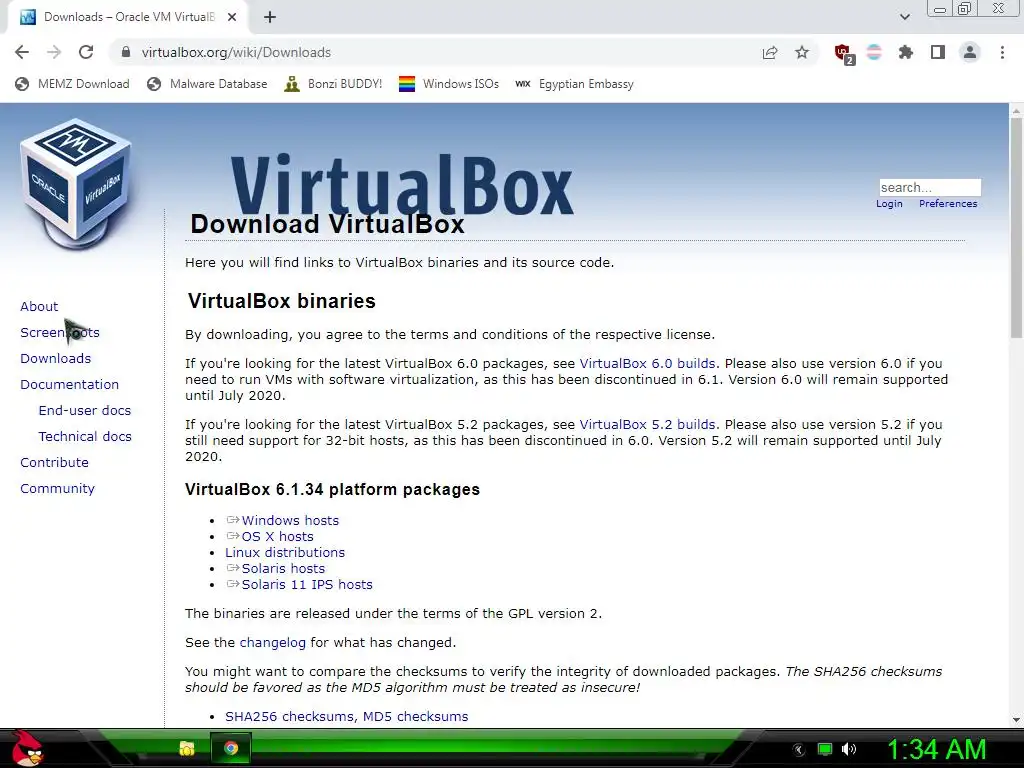Click the Login link

(x=889, y=204)
